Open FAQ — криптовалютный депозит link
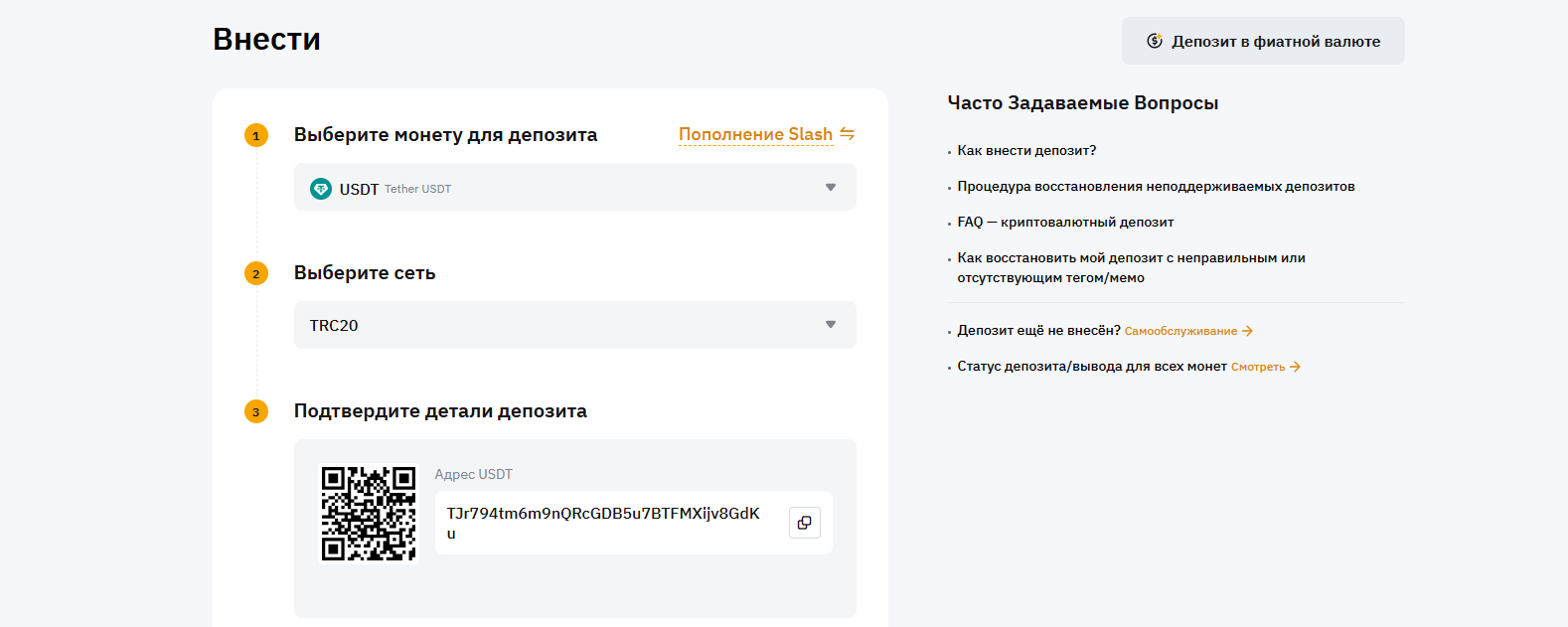Image resolution: width=1568 pixels, height=627 pixels. [1065, 223]
